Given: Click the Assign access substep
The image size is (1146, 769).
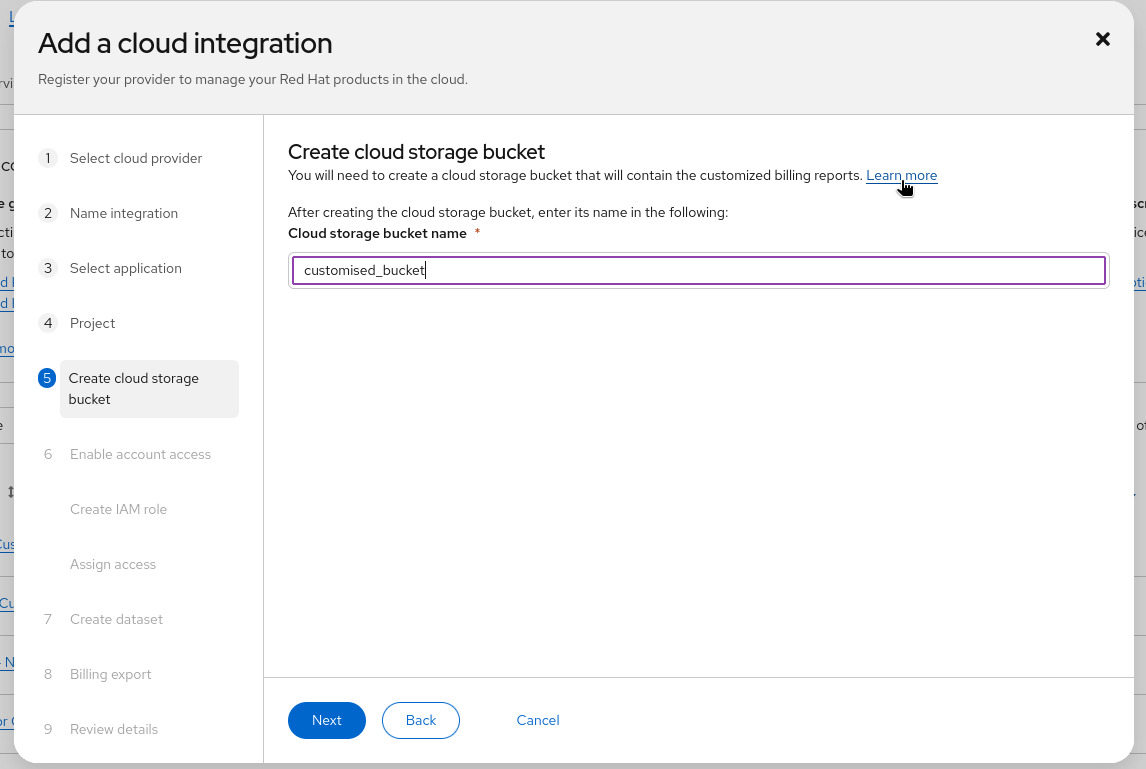Looking at the screenshot, I should tap(113, 564).
